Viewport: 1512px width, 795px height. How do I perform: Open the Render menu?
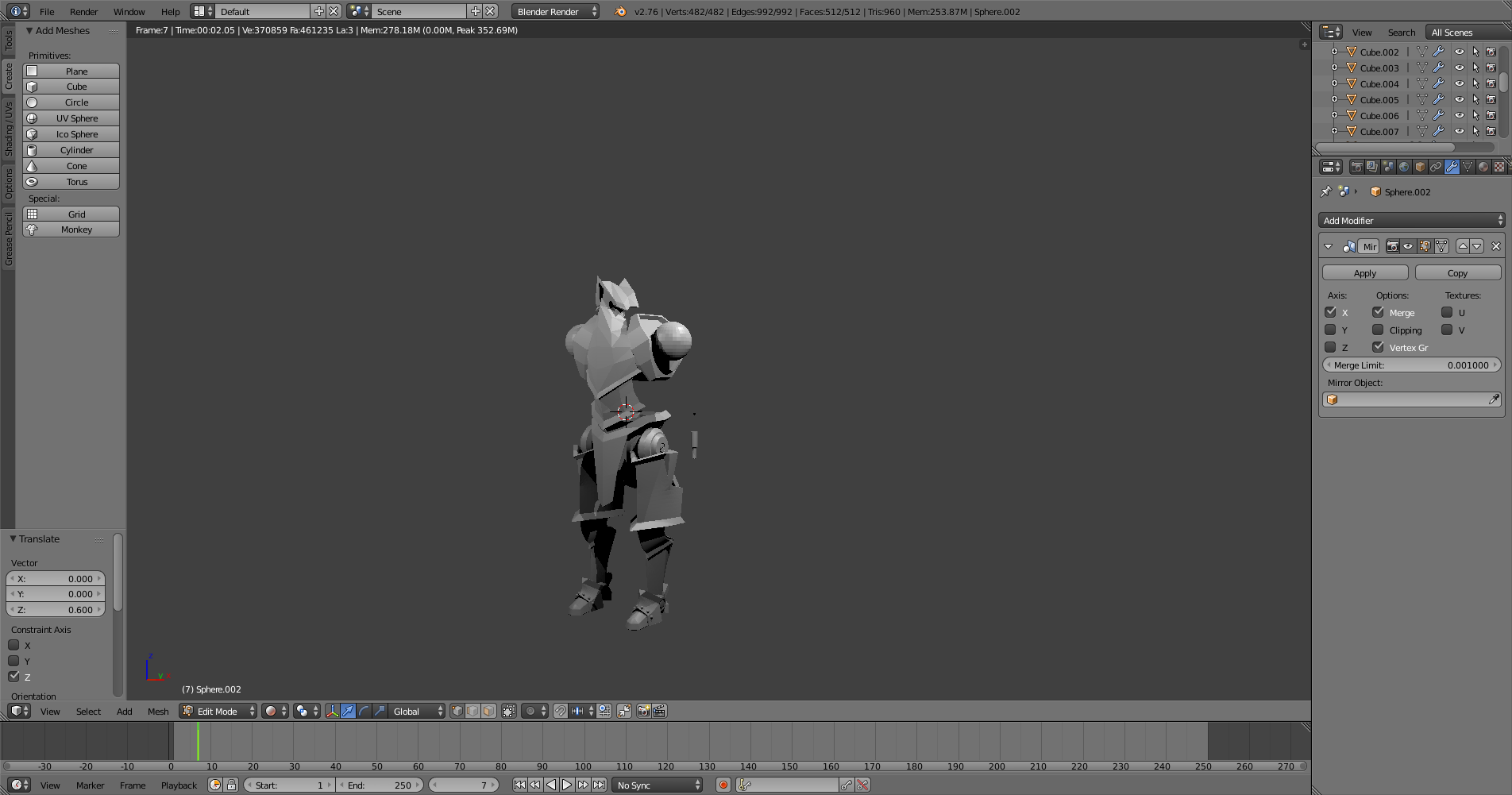click(x=83, y=12)
